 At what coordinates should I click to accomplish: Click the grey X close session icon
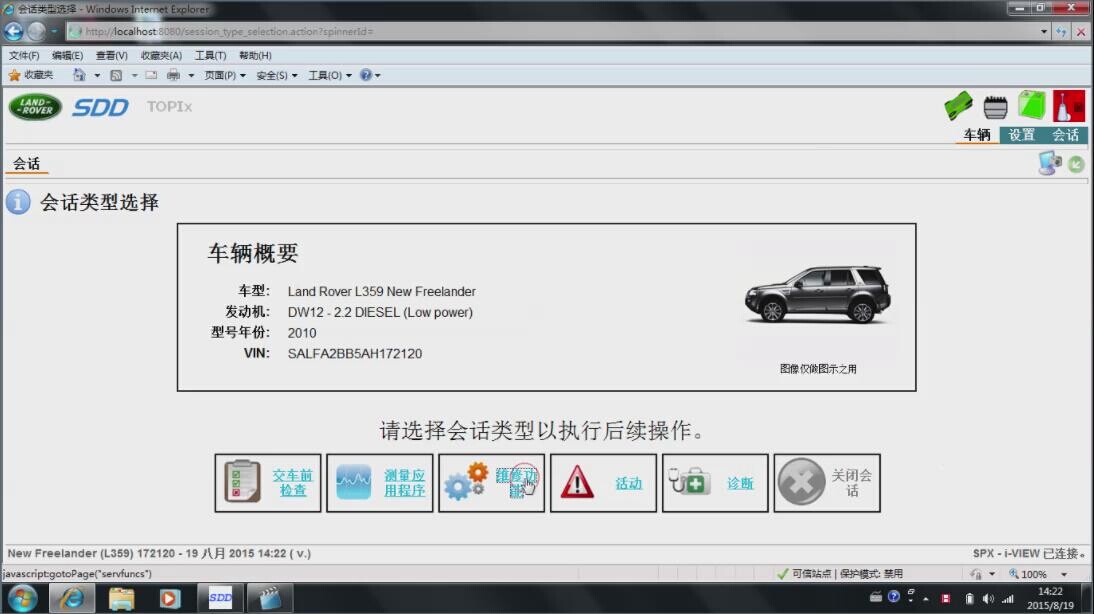coord(801,481)
